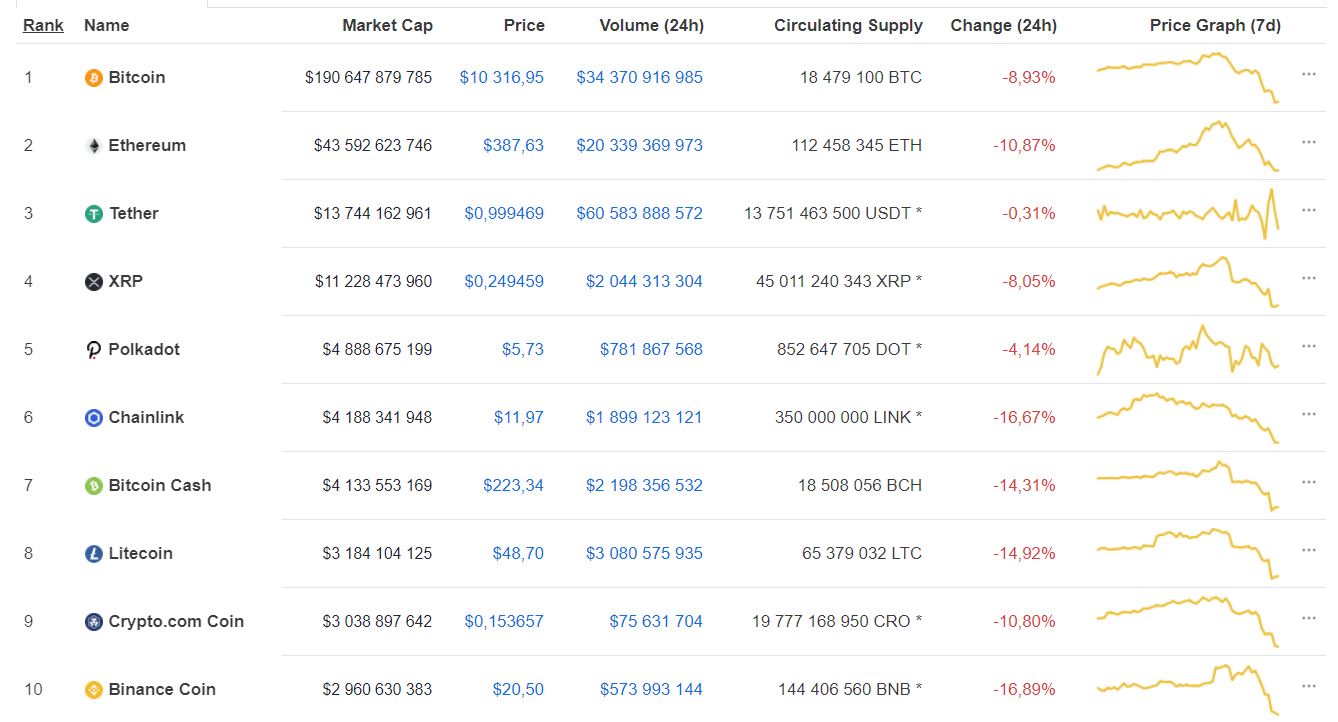This screenshot has width=1338, height=722.
Task: Open Ethereum's 7-day price graph
Action: click(x=1188, y=146)
